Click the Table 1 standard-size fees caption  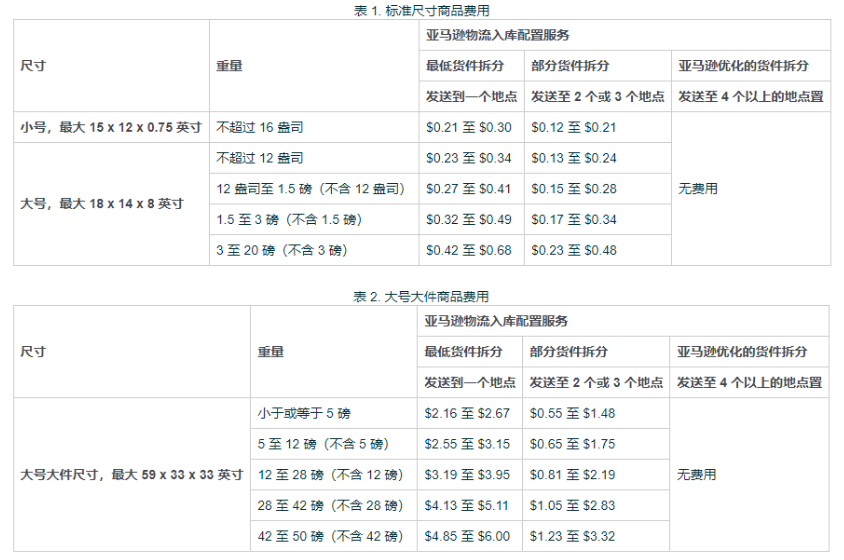[421, 10]
